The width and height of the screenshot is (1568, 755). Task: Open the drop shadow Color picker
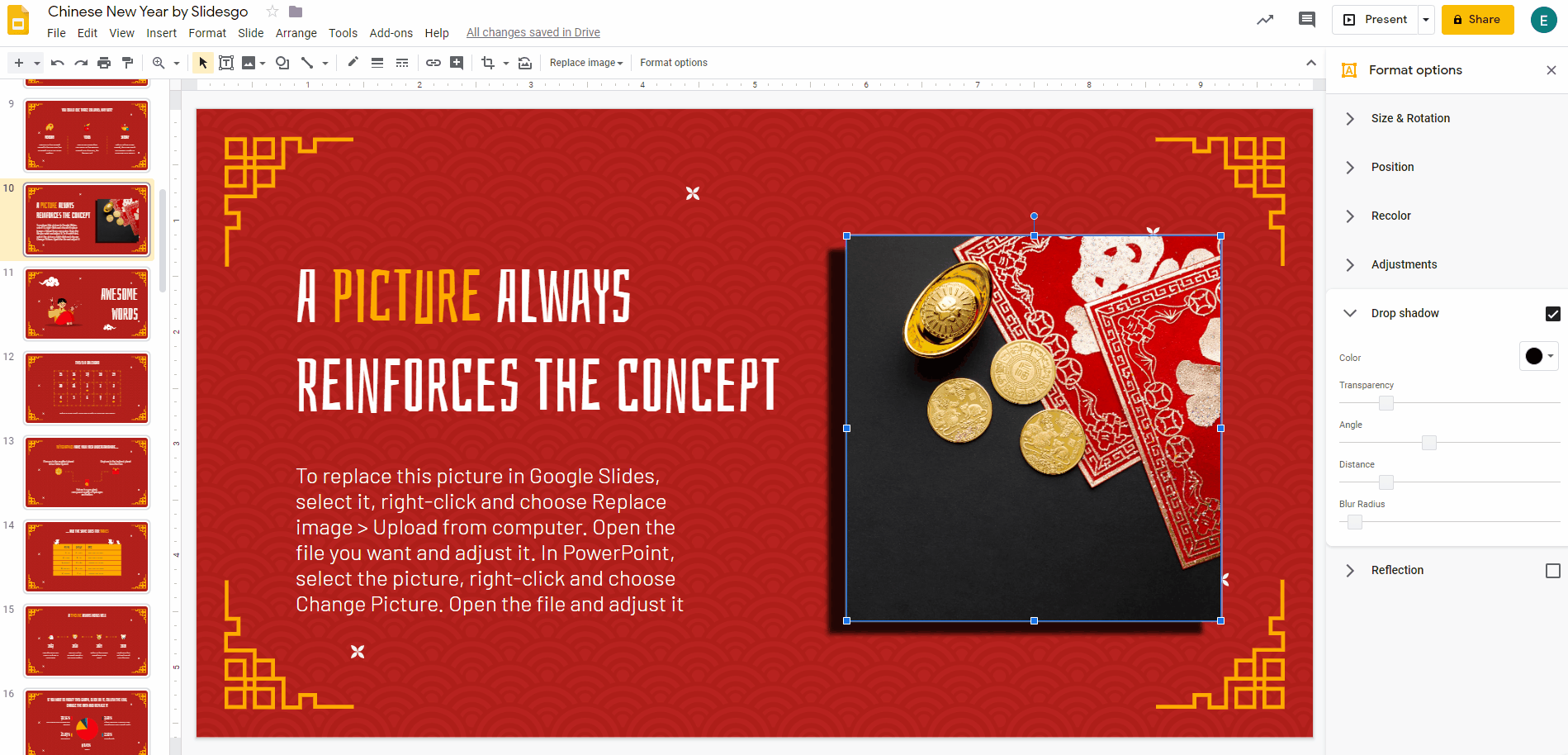click(1539, 356)
